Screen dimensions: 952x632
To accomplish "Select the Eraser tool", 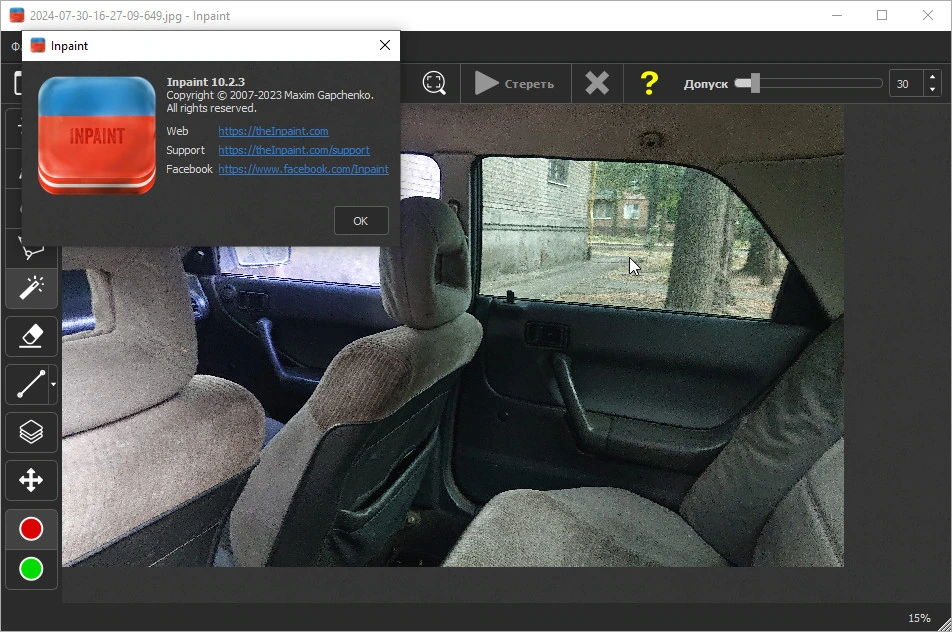I will (32, 336).
